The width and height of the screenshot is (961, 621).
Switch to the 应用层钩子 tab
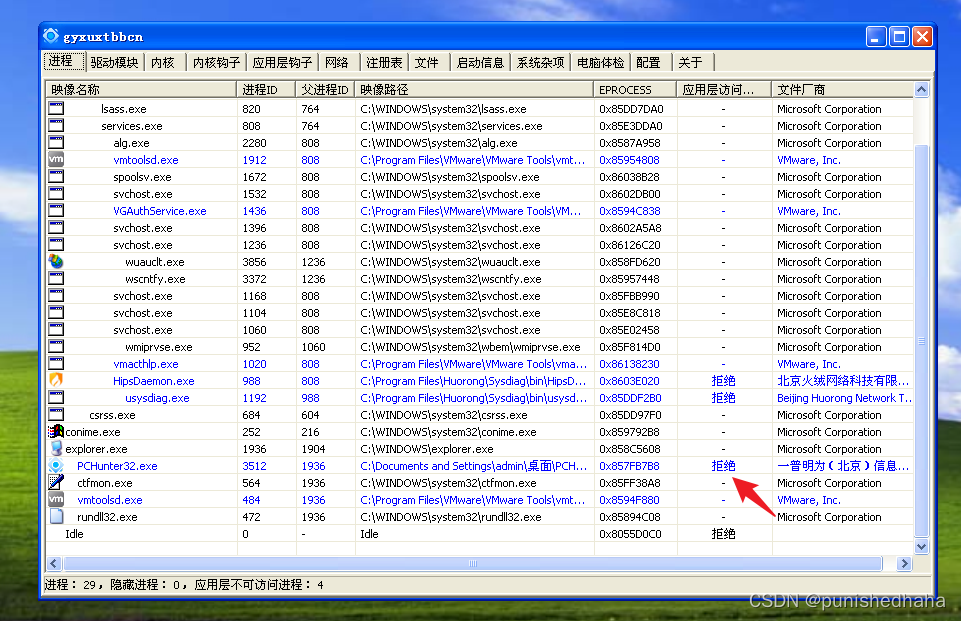point(282,63)
